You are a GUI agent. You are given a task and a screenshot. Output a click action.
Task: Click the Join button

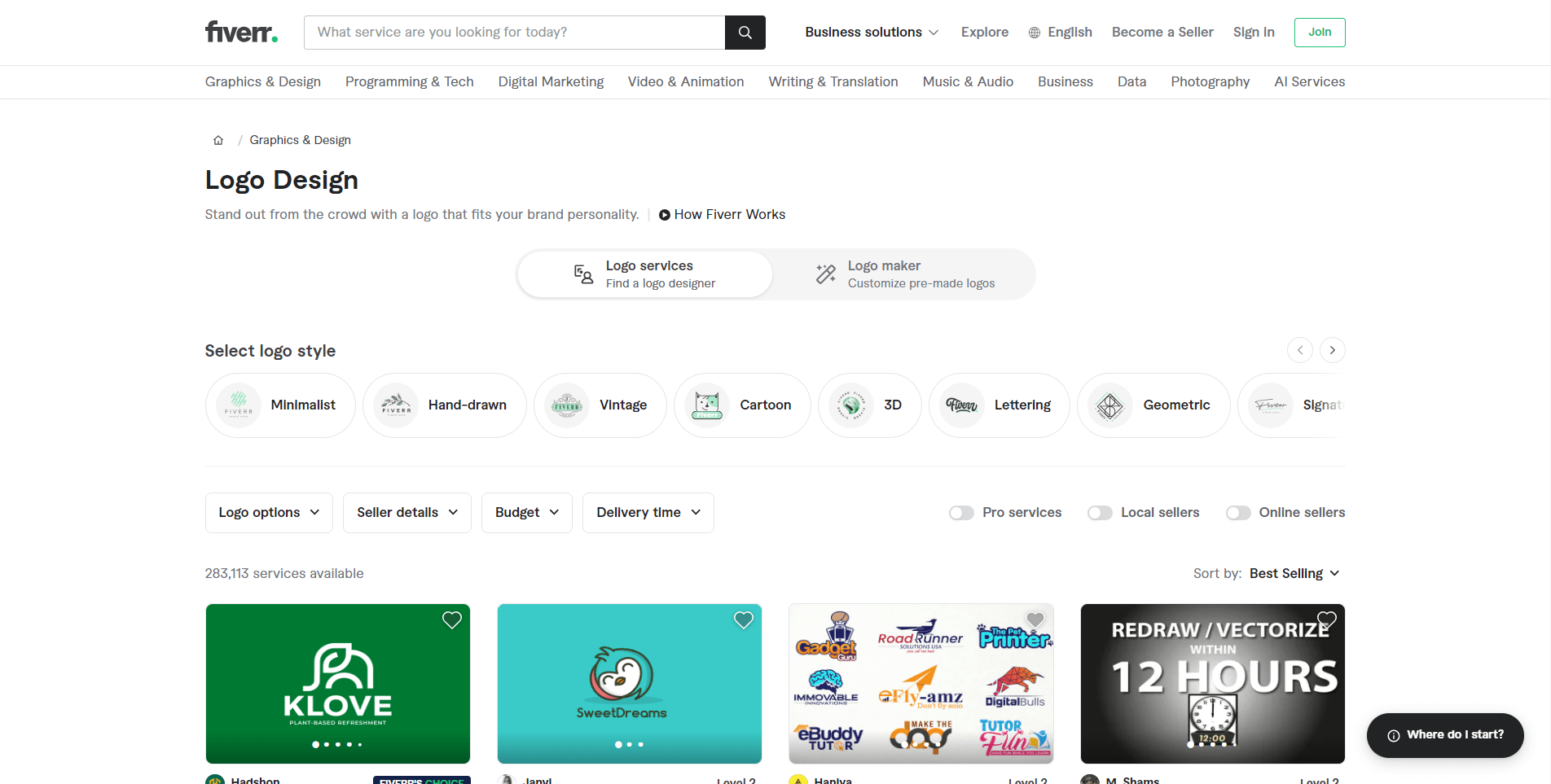(x=1319, y=33)
